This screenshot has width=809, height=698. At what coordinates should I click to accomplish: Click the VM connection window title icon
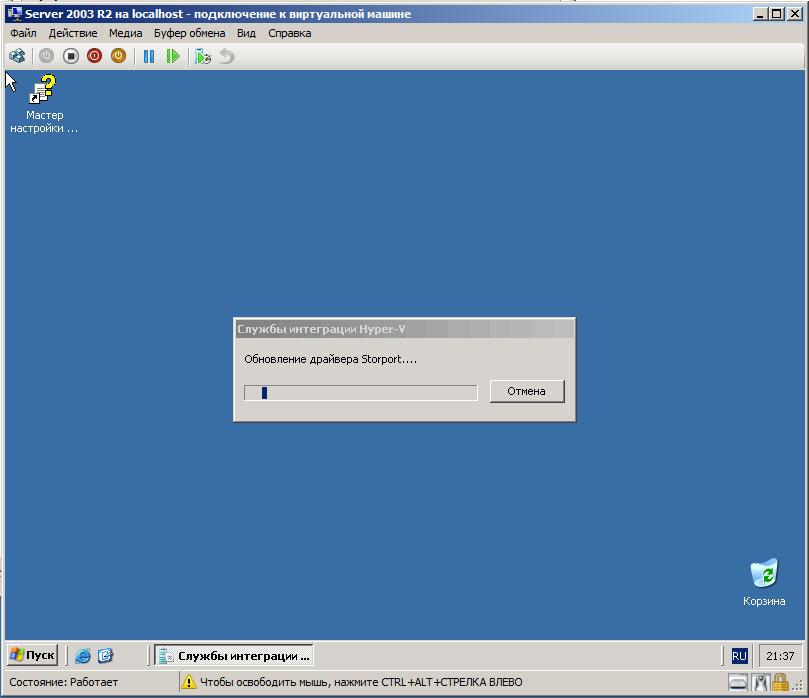15,14
